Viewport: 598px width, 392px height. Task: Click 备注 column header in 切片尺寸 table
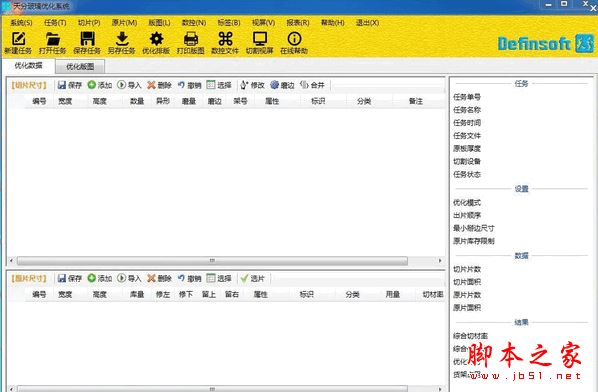pos(416,101)
